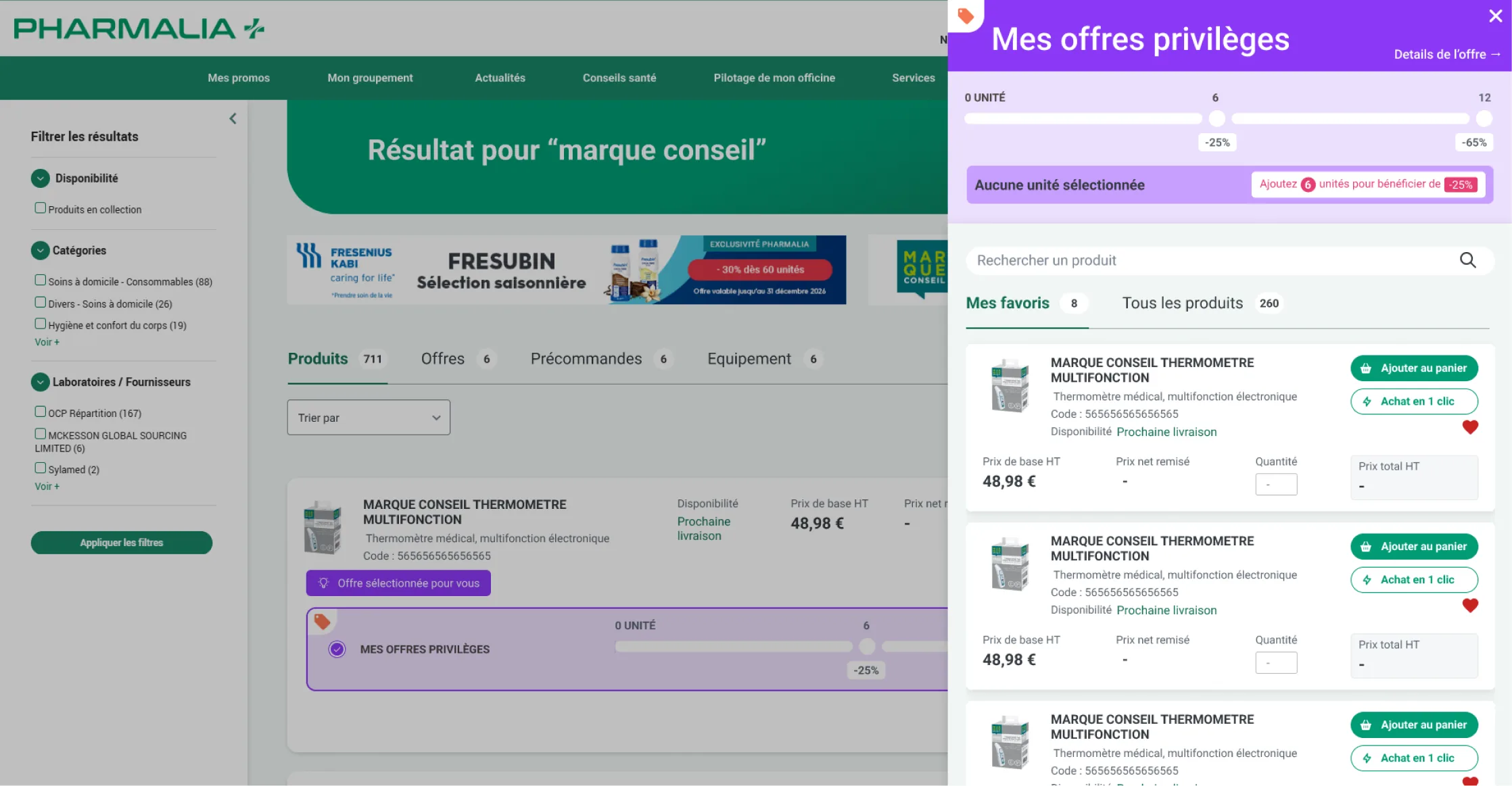The width and height of the screenshot is (1512, 786).
Task: Click orange tag icon on offer card
Action: (x=323, y=621)
